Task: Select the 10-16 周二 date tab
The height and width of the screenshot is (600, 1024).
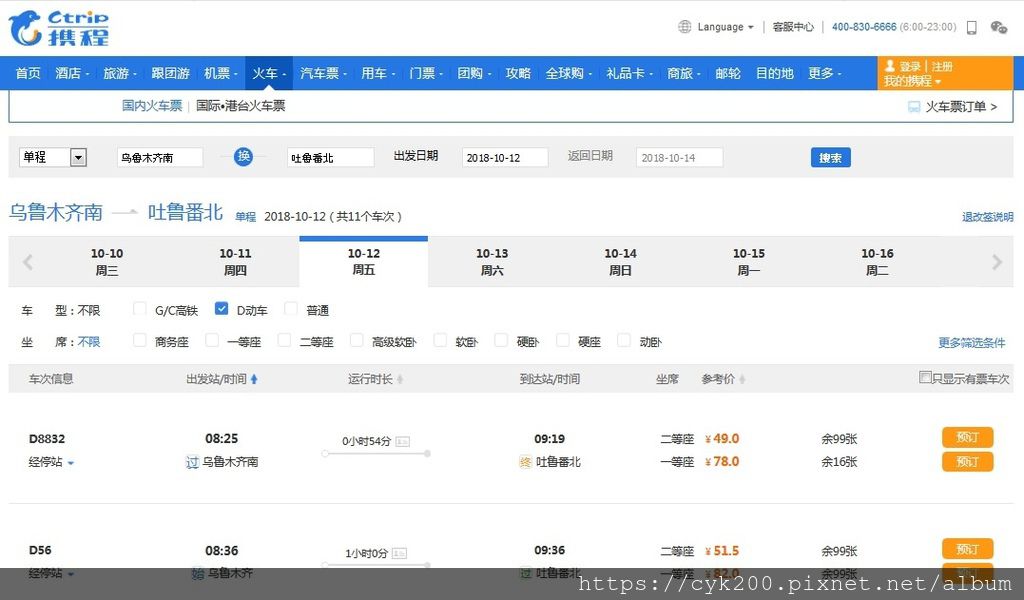Action: tap(877, 262)
